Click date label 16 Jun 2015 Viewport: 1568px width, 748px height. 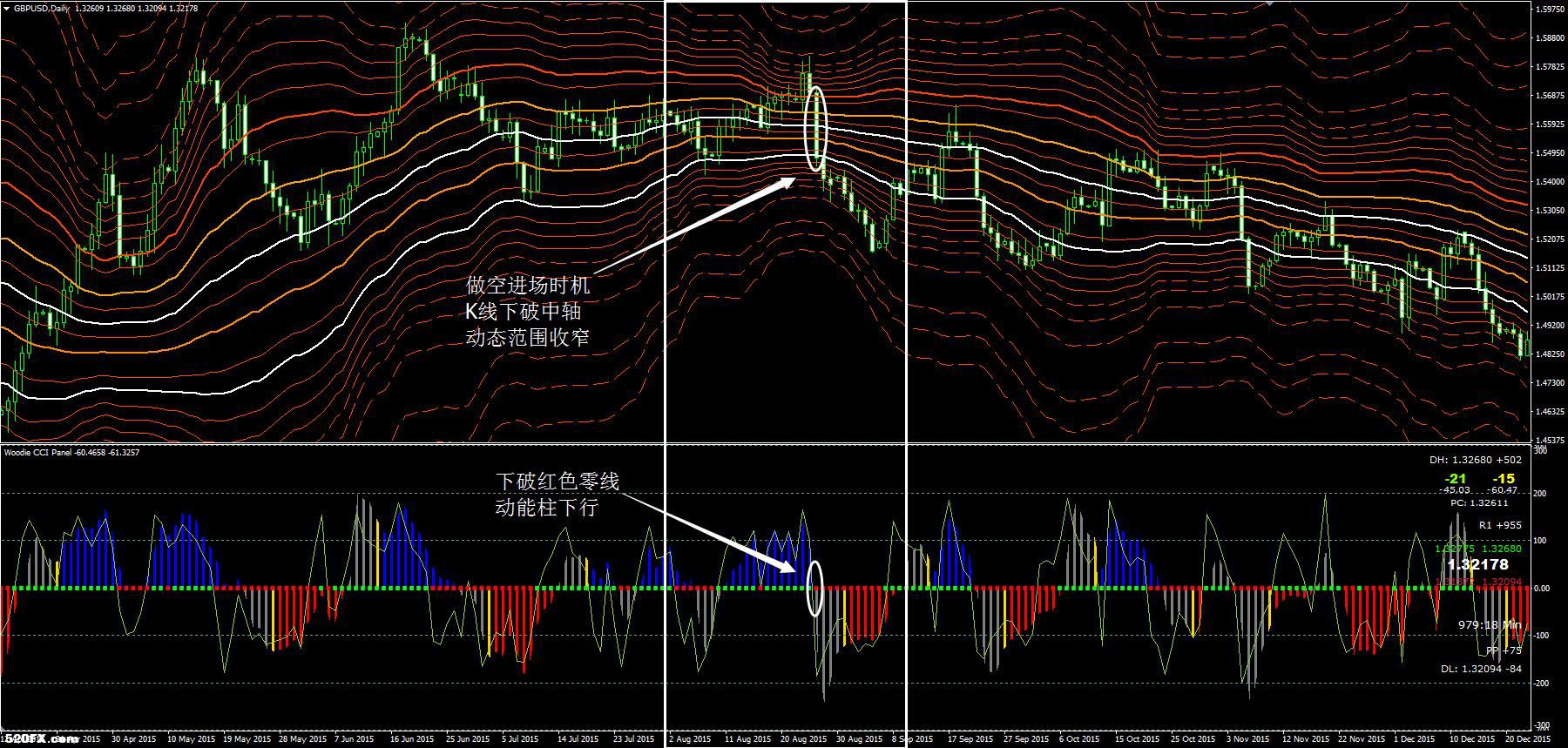coord(414,739)
